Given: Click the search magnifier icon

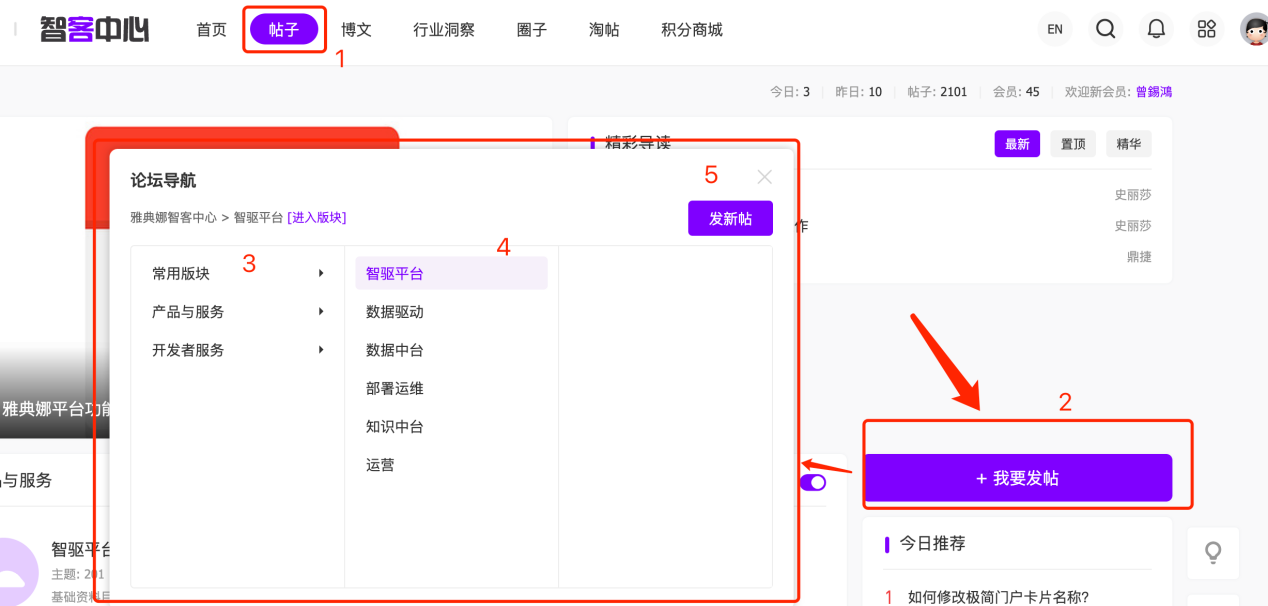Looking at the screenshot, I should click(1105, 29).
